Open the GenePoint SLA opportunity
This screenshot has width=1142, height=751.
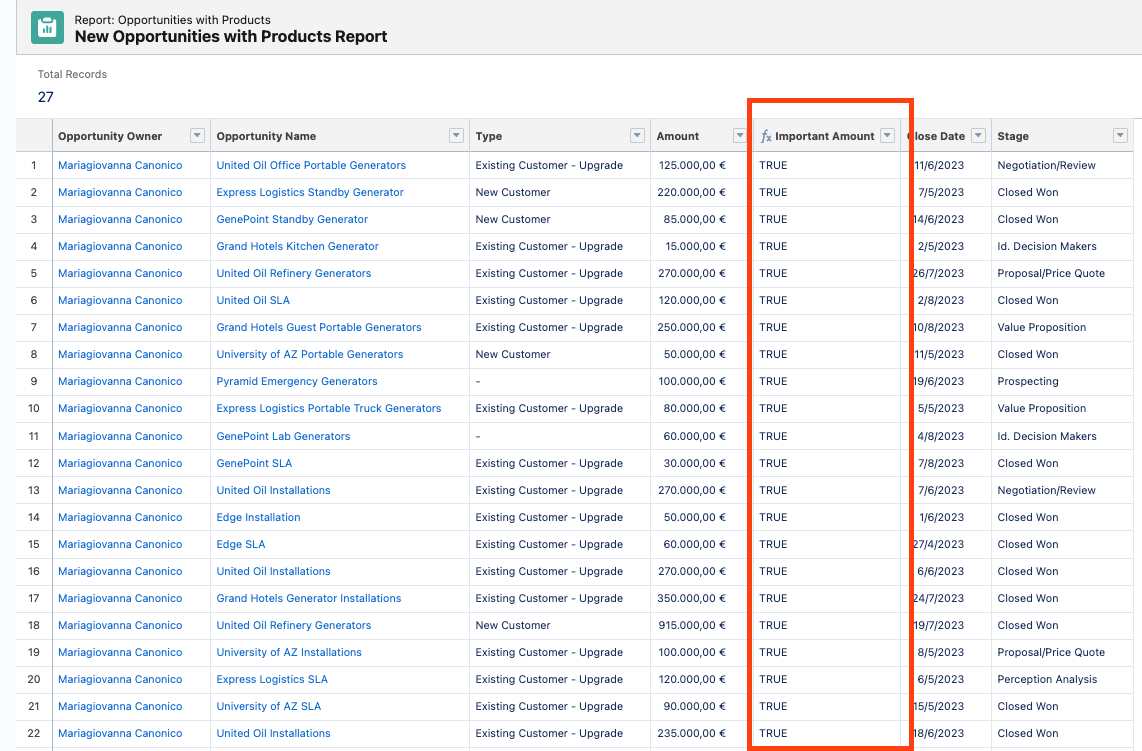(x=253, y=463)
